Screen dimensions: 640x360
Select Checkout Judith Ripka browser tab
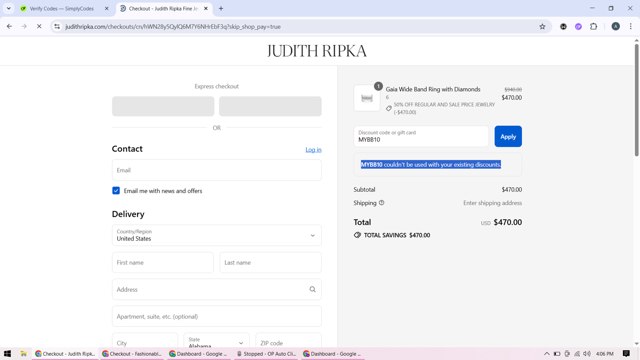coord(163,8)
